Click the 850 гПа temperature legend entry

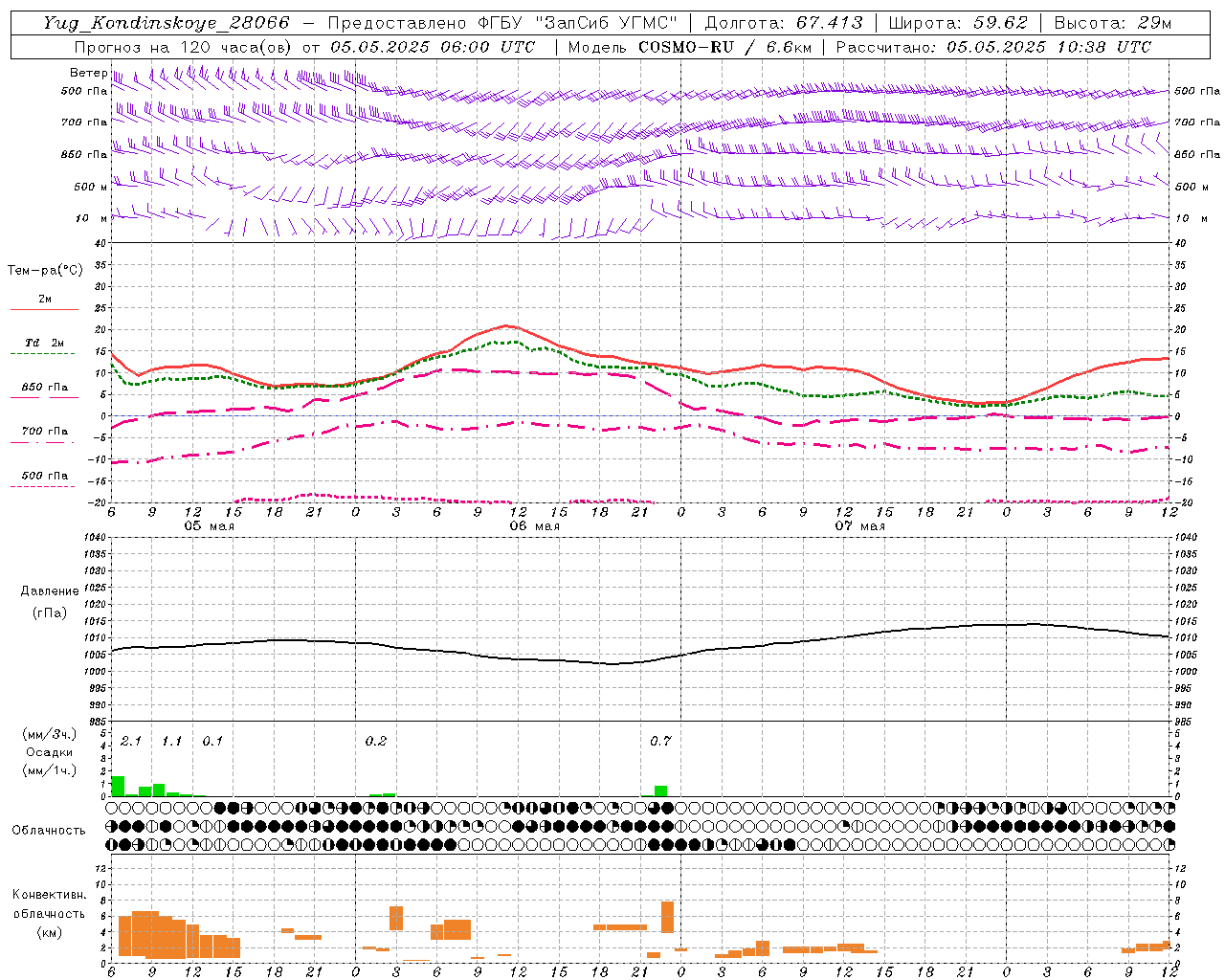45,388
